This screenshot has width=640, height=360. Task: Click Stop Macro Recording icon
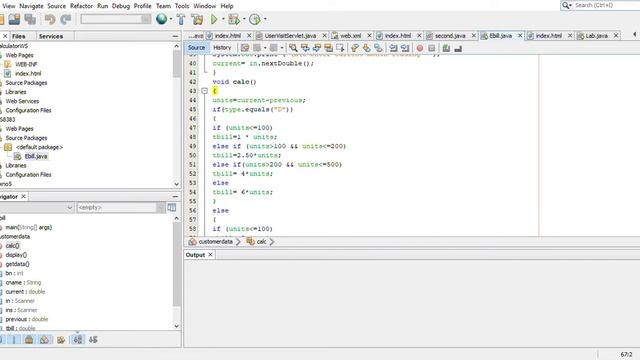point(431,48)
